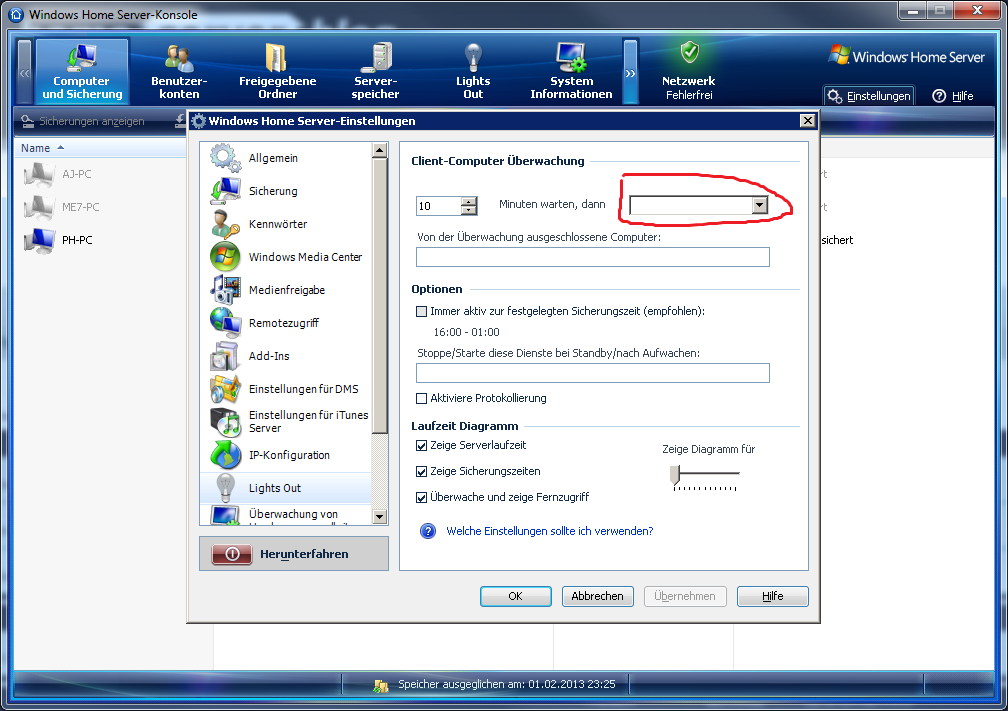Image resolution: width=1008 pixels, height=711 pixels.
Task: Click Sicherungen anzeigen in the console toolbar
Action: (83, 121)
